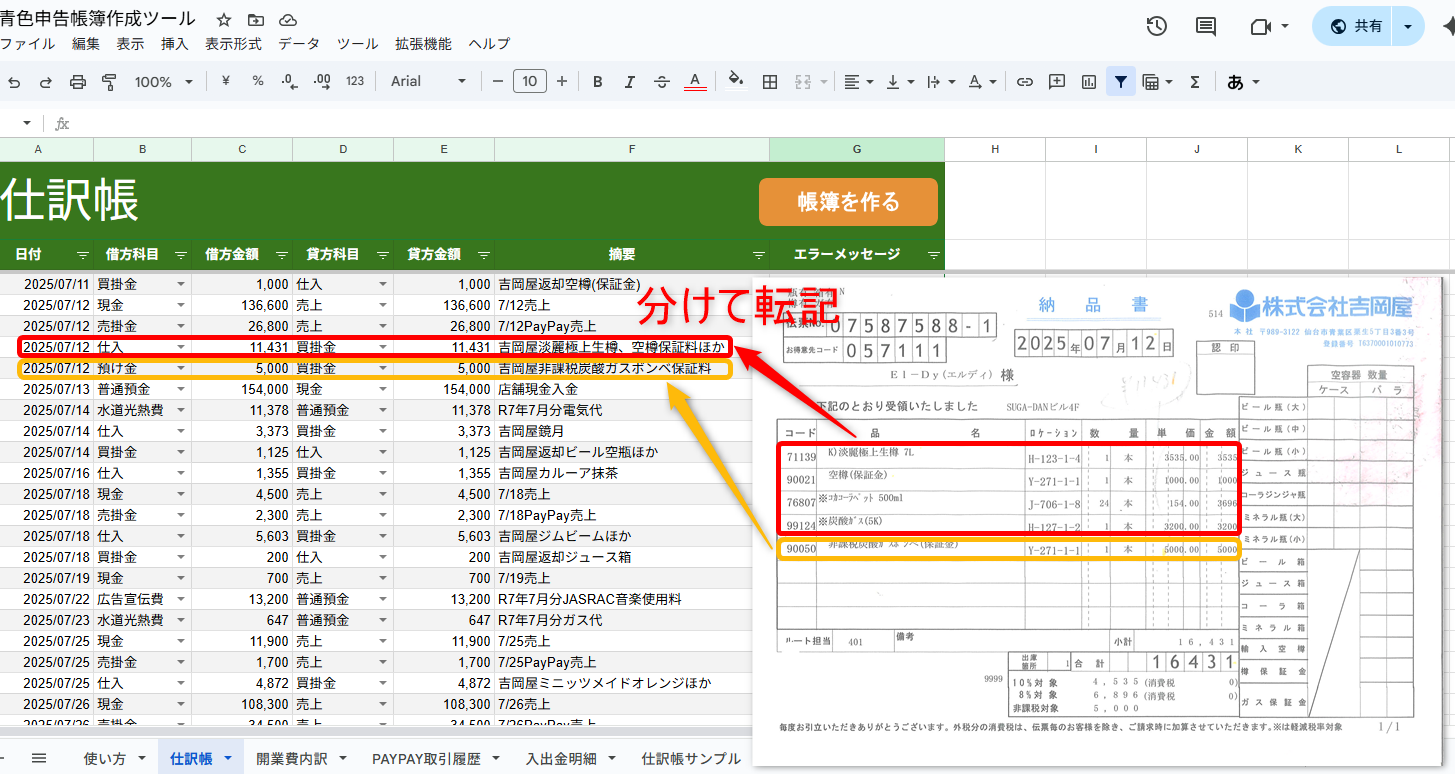Click the fill color icon

point(734,82)
